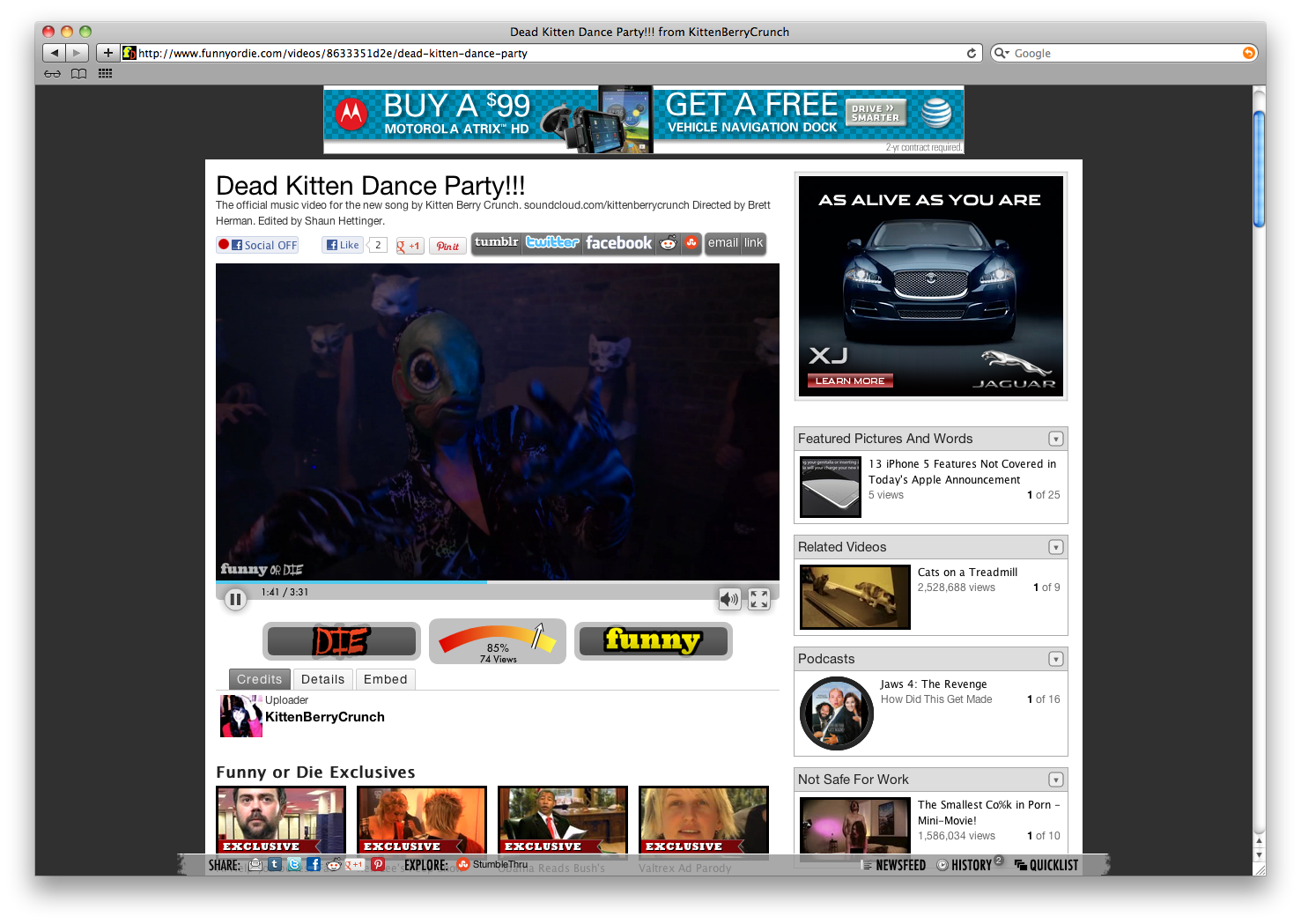Screen dimensions: 1301x924
Task: Click the vertical page scrollbar thumb
Action: [x=1259, y=168]
